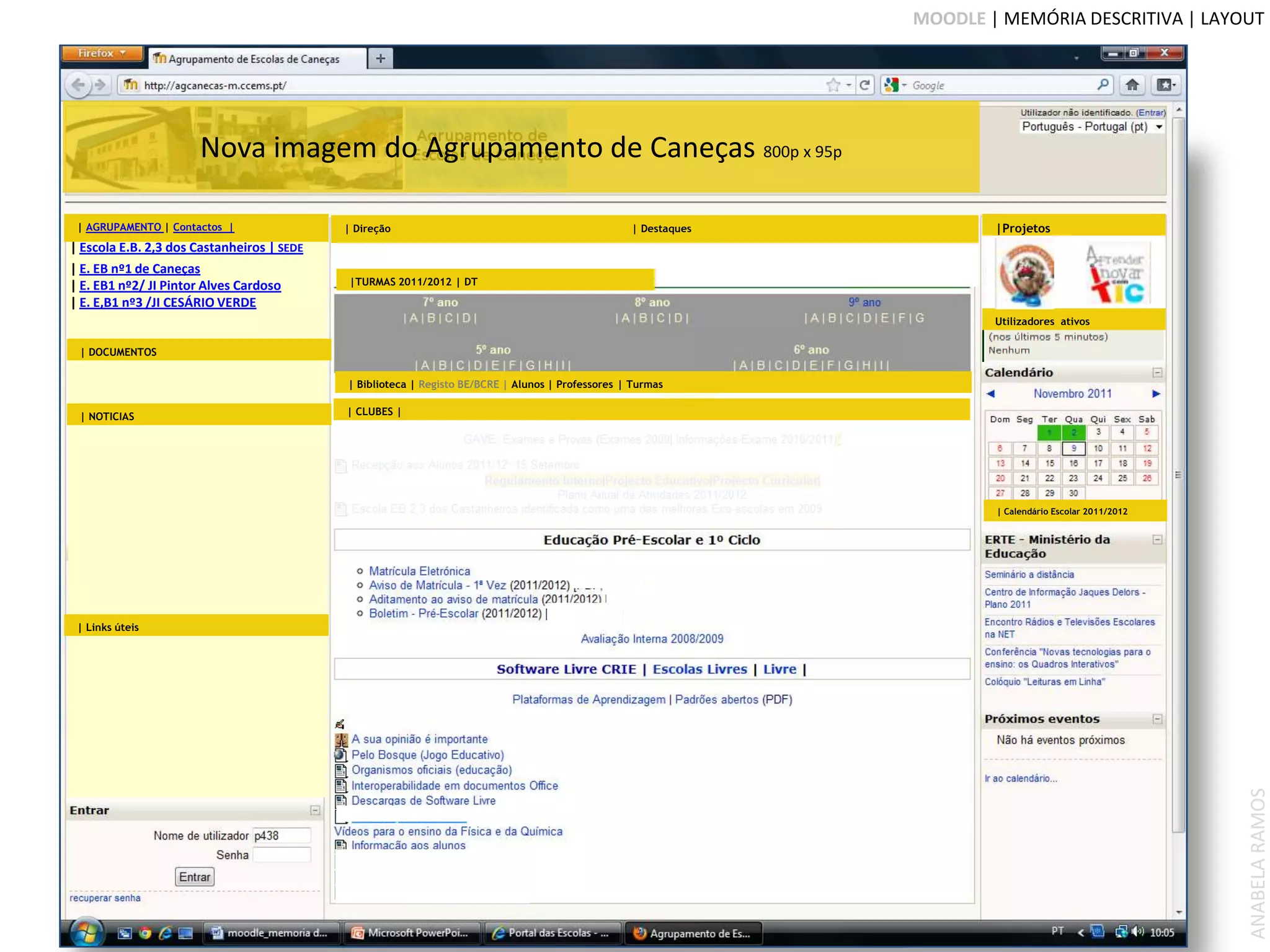Viewport: 1270px width, 952px height.
Task: Go to previous month in calendar
Action: [990, 394]
